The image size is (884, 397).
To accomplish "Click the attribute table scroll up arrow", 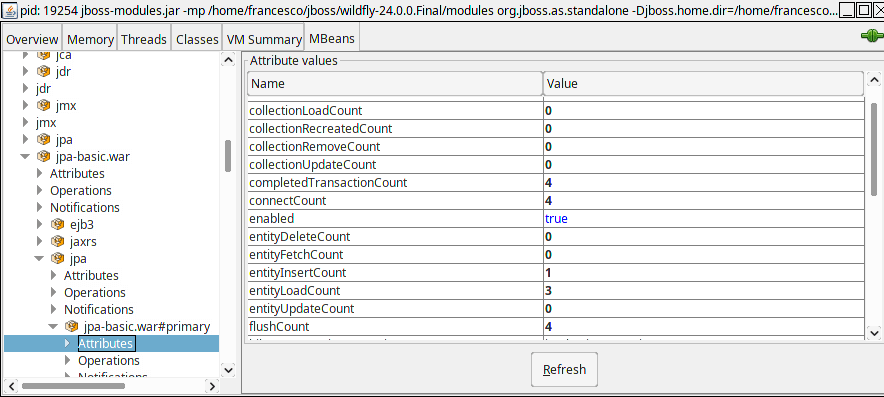I will click(874, 80).
